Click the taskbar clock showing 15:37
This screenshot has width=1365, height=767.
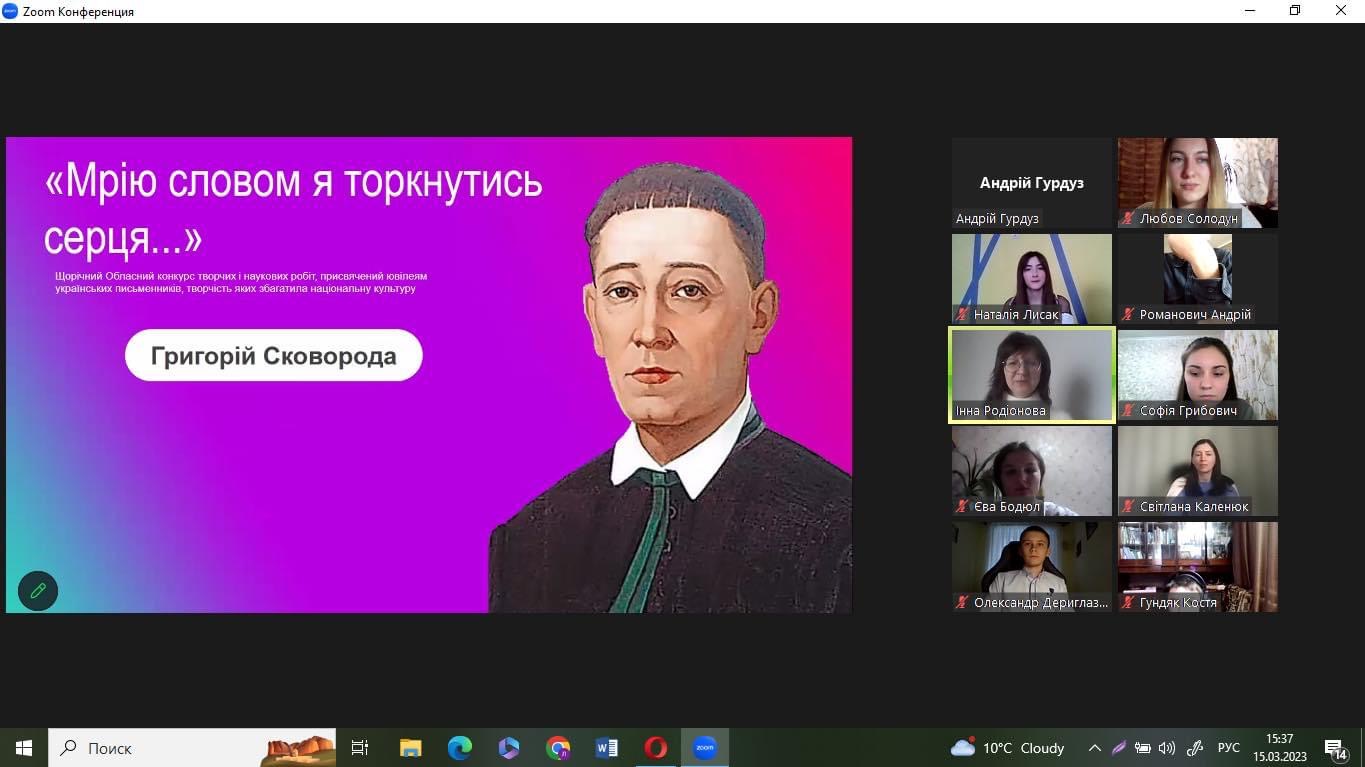(x=1280, y=748)
